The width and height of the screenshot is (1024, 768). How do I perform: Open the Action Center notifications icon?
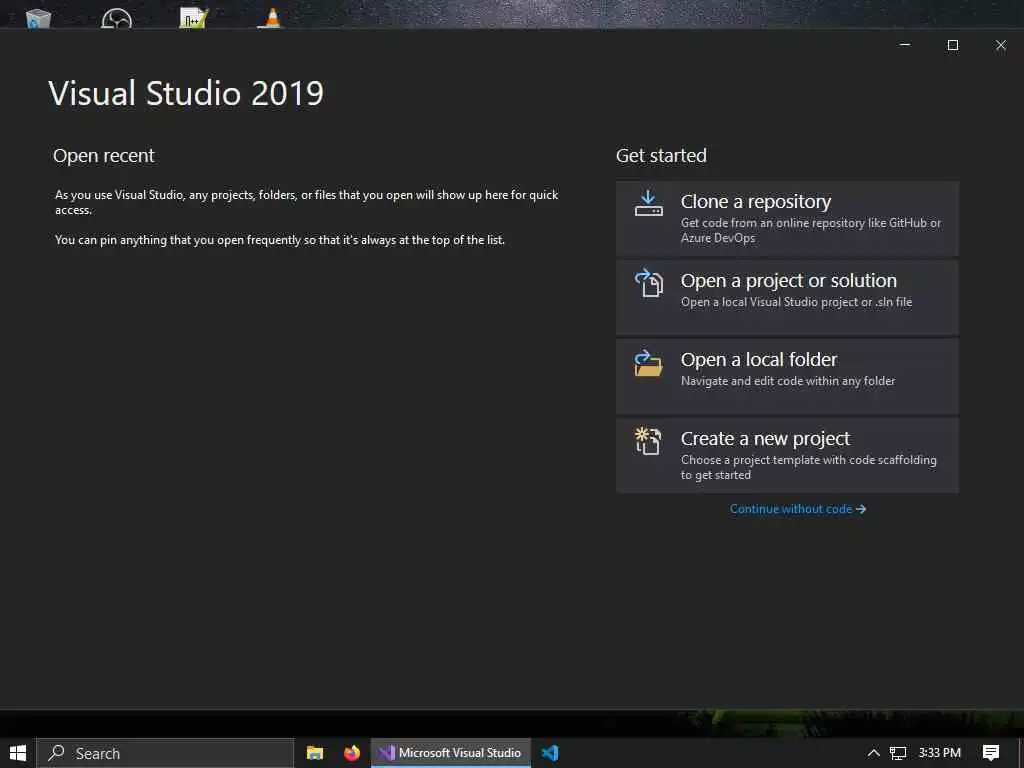point(991,753)
